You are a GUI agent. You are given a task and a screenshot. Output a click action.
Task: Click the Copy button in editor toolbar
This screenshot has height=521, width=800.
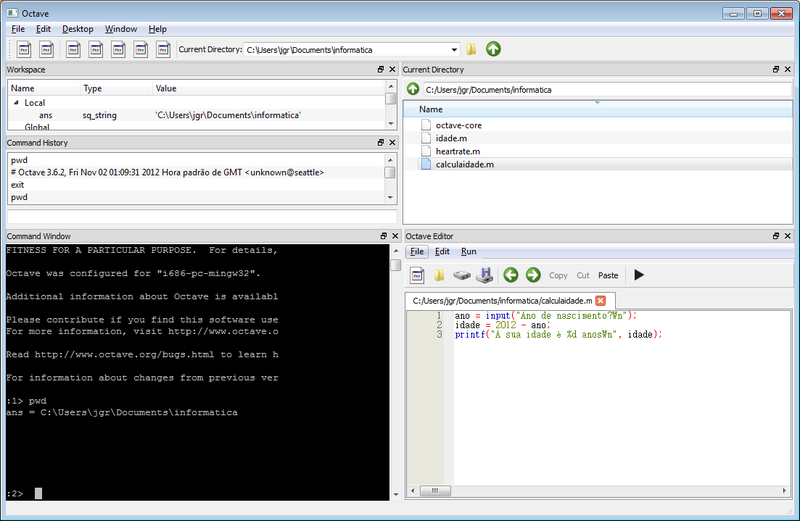point(558,275)
